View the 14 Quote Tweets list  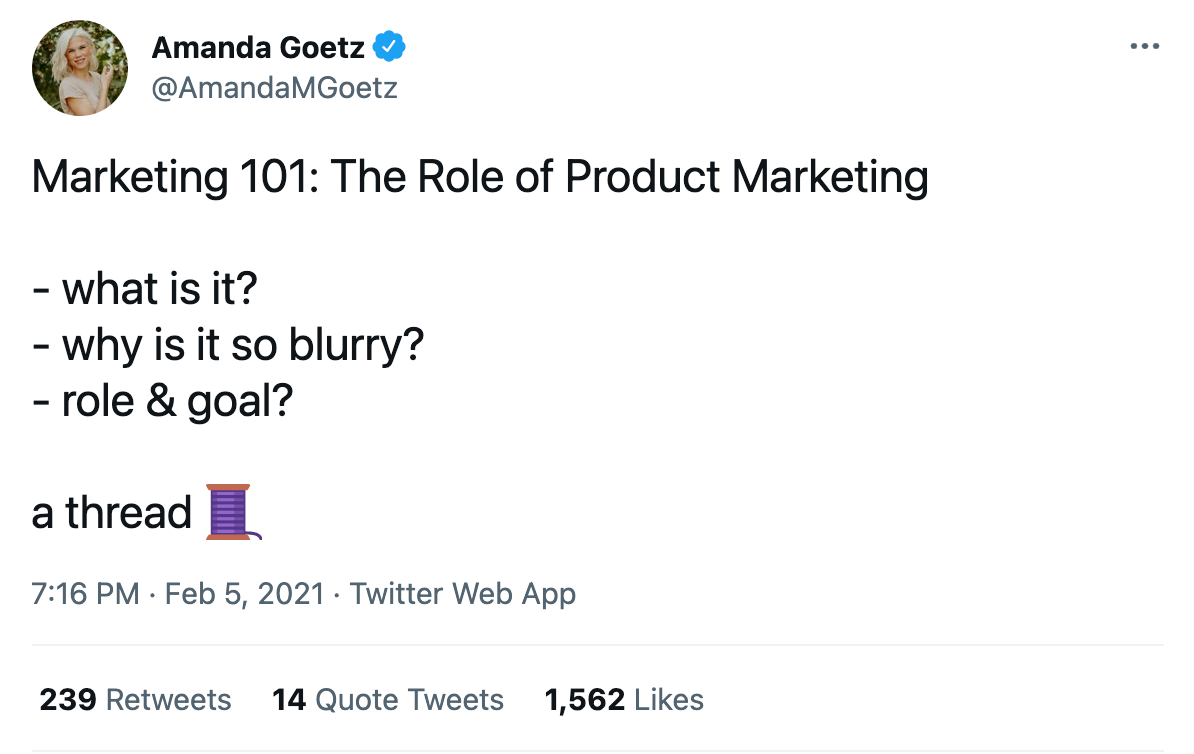coord(387,700)
